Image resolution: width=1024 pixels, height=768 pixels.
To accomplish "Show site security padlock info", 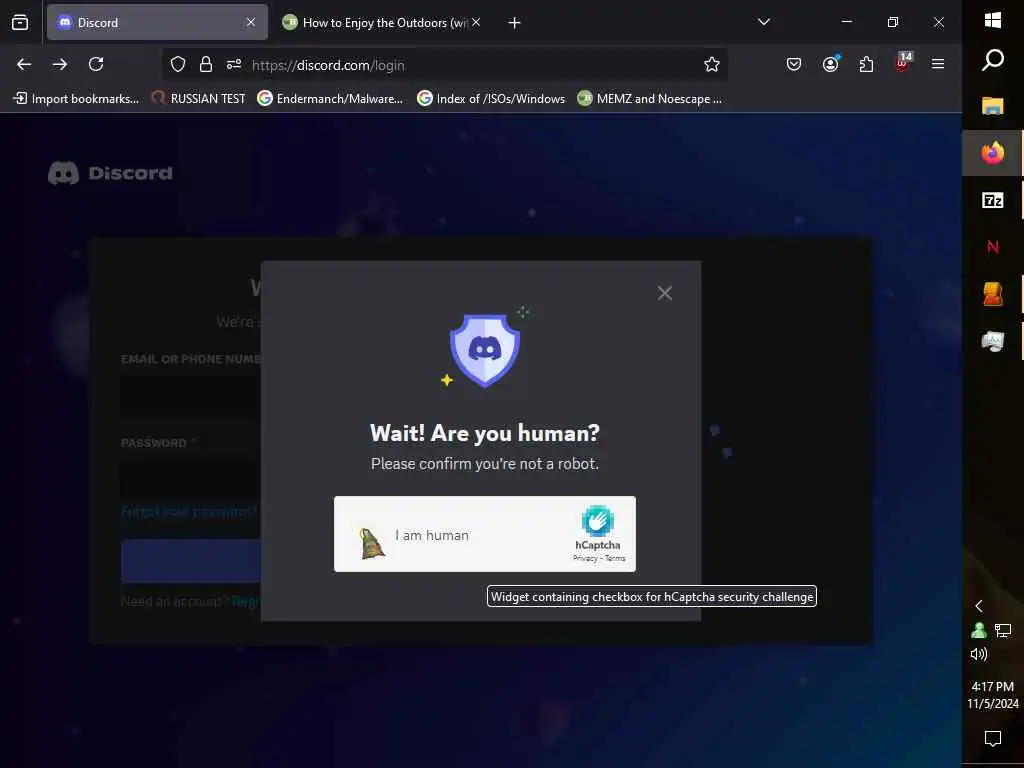I will coord(206,64).
